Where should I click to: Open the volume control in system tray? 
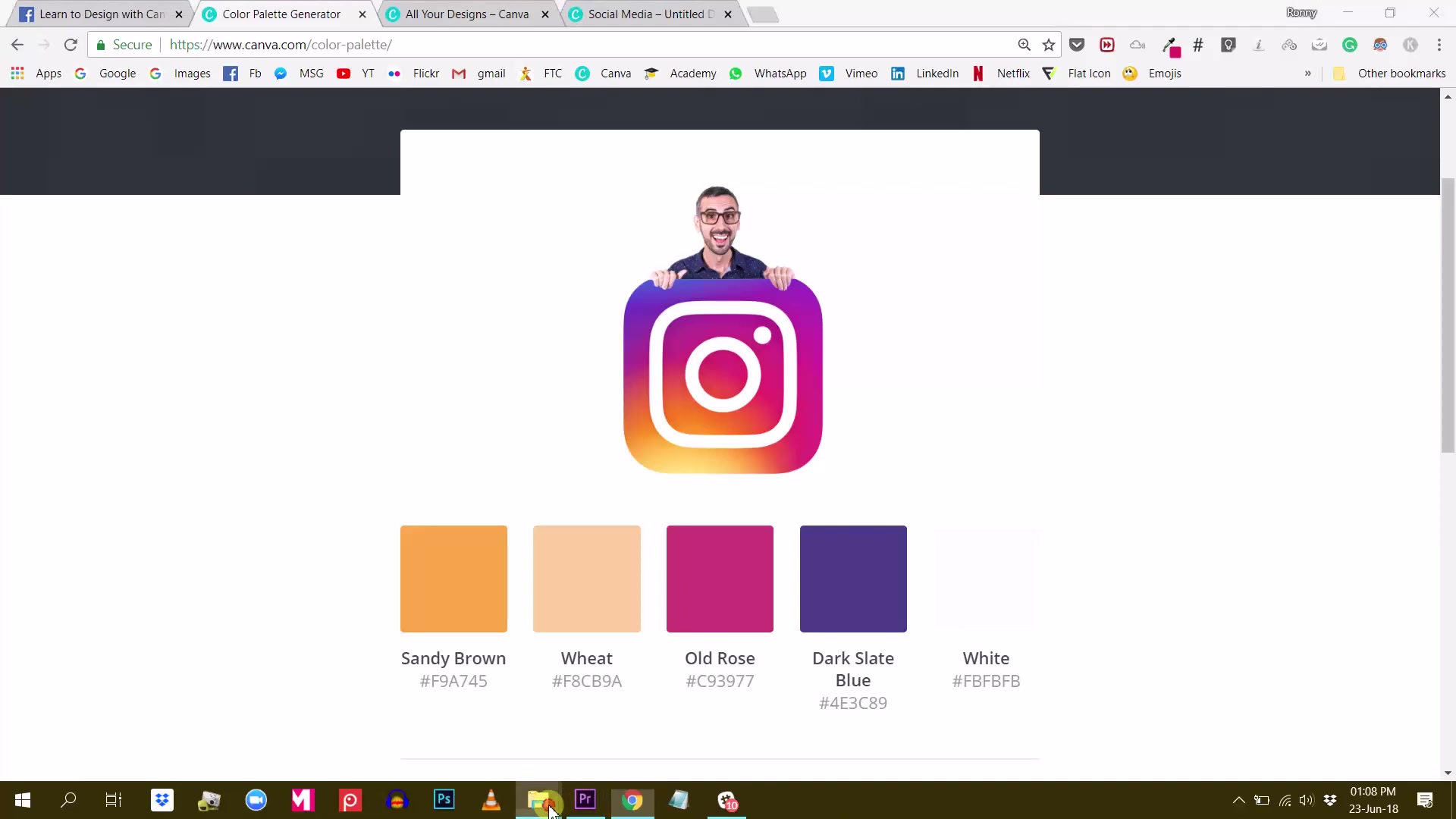pos(1306,800)
